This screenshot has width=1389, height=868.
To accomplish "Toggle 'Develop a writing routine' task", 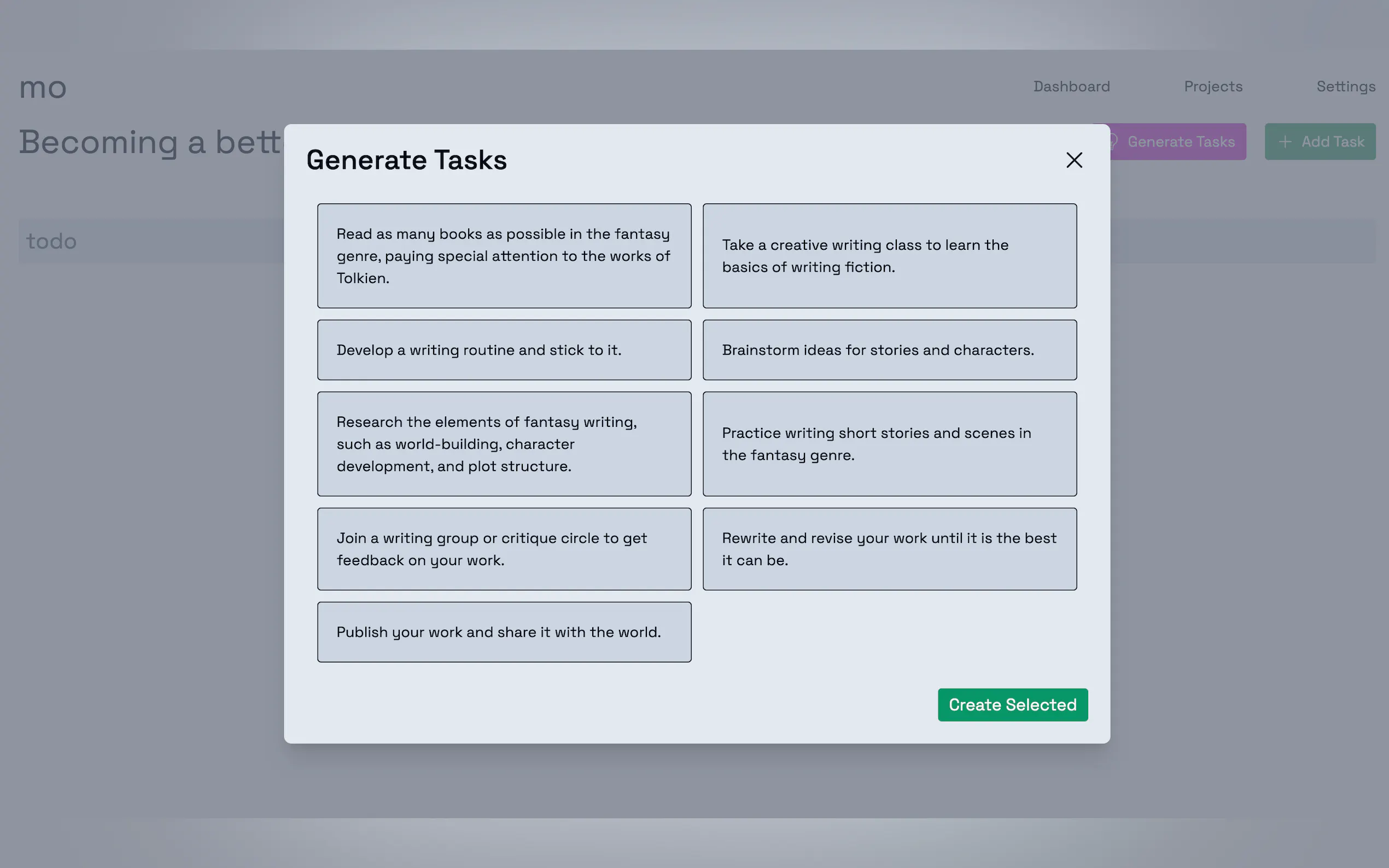I will pyautogui.click(x=504, y=350).
